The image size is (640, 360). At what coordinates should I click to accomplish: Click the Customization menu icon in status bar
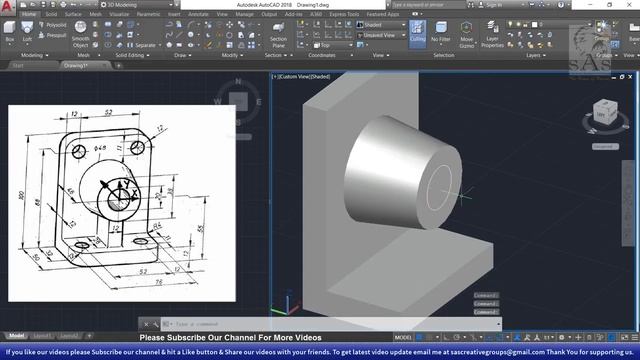(x=635, y=338)
